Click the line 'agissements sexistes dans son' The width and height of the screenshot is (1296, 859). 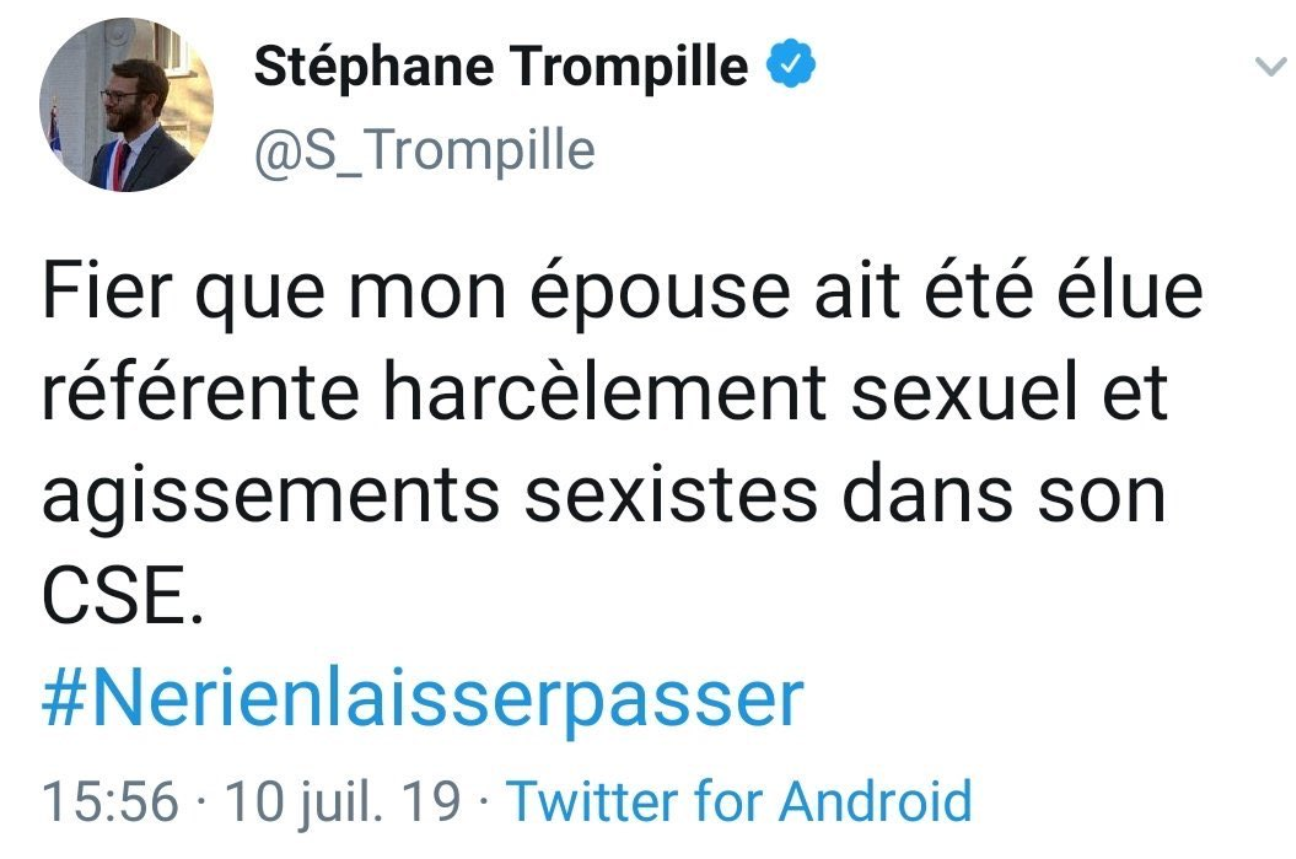[604, 495]
